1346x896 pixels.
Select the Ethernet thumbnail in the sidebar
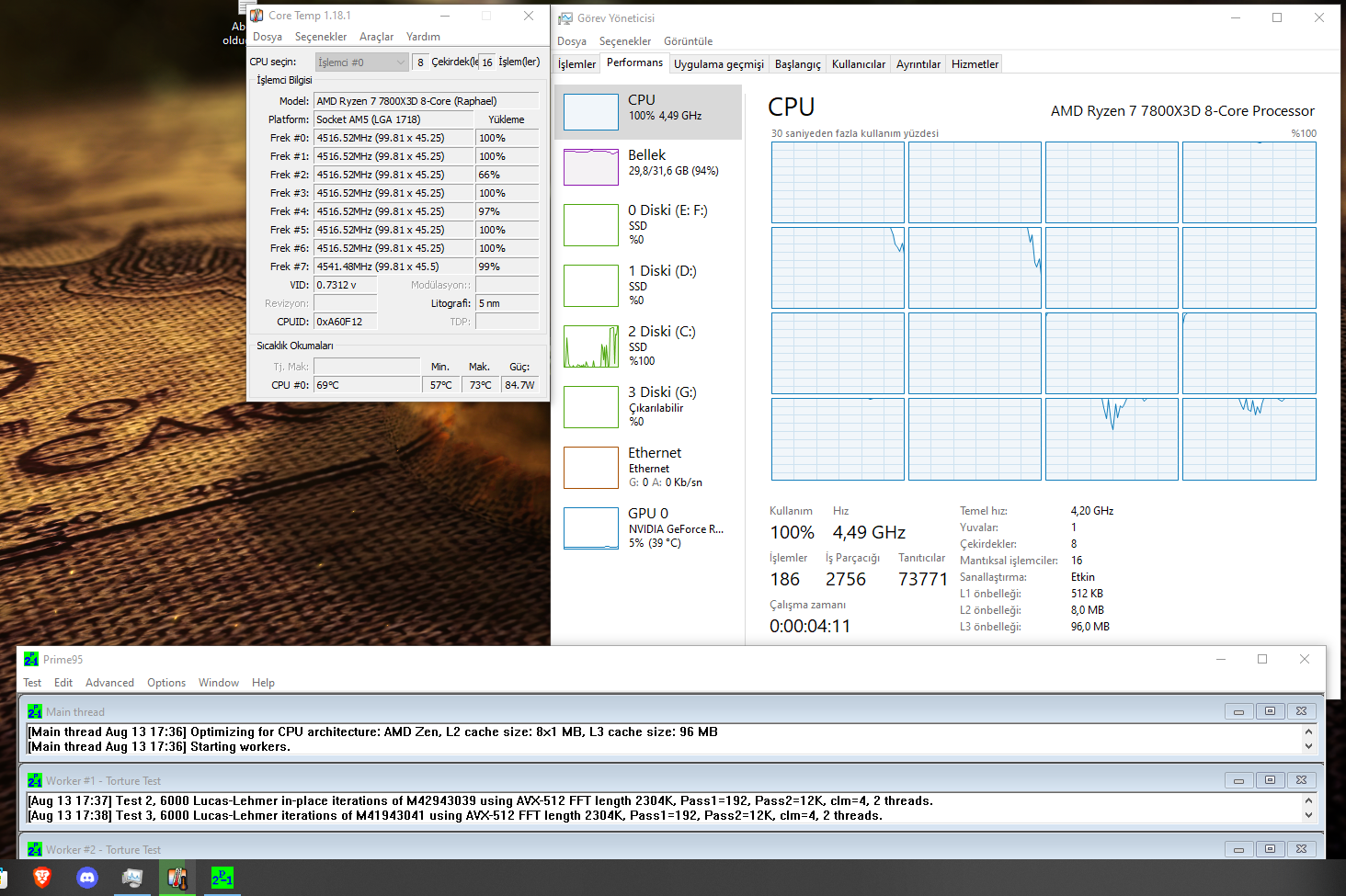[591, 468]
